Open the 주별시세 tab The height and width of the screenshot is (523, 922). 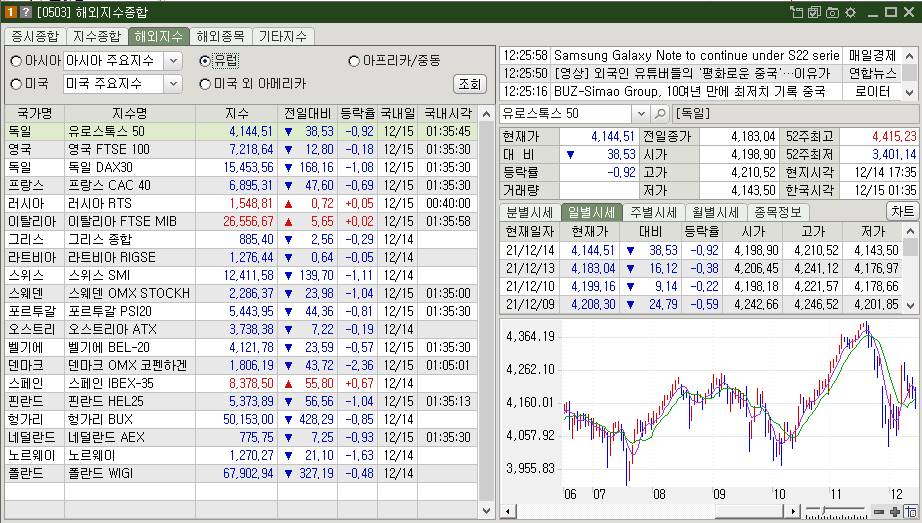click(x=653, y=212)
